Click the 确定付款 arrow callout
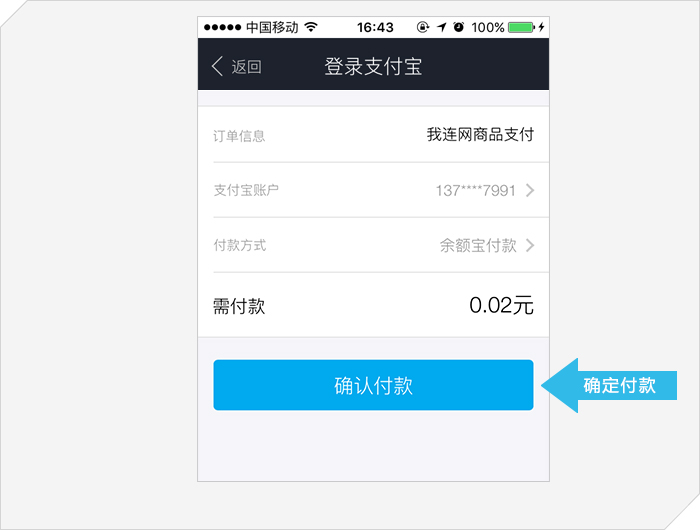Screen dimensions: 700x530 click(x=609, y=385)
